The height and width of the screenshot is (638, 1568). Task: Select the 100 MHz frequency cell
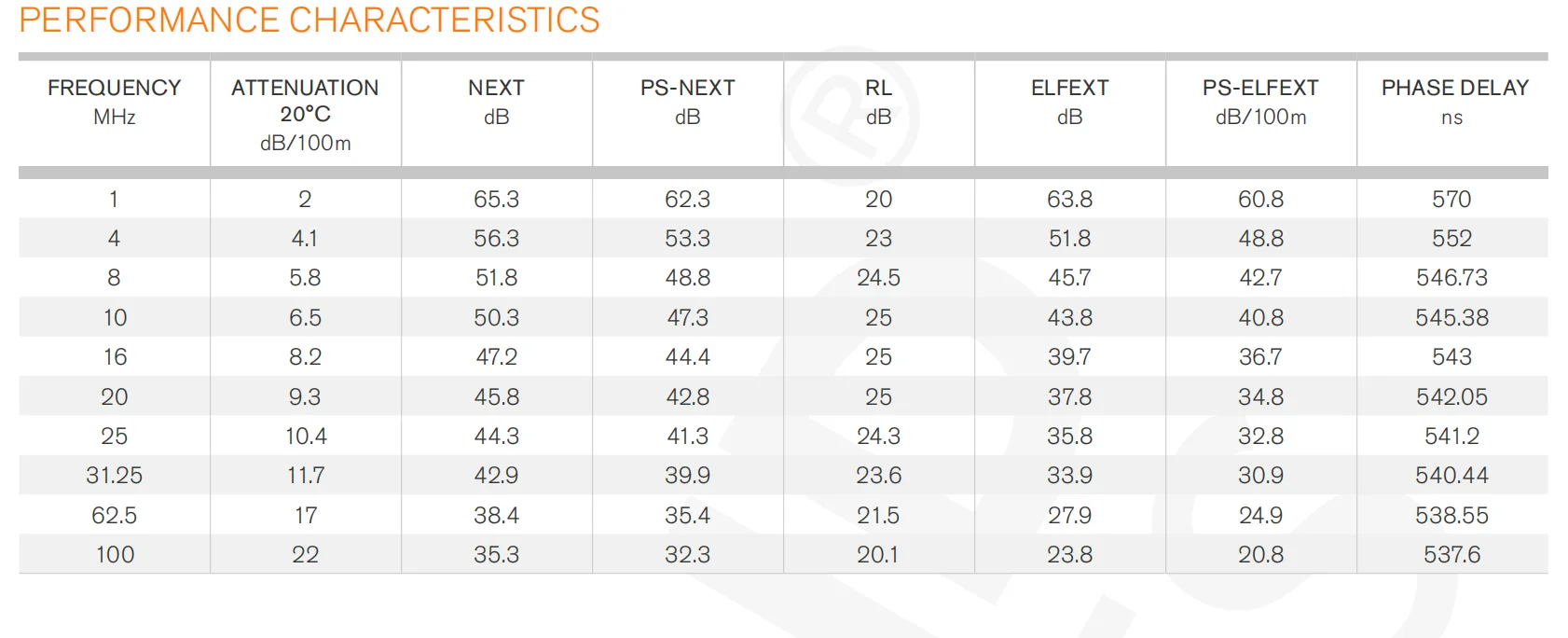pyautogui.click(x=115, y=555)
